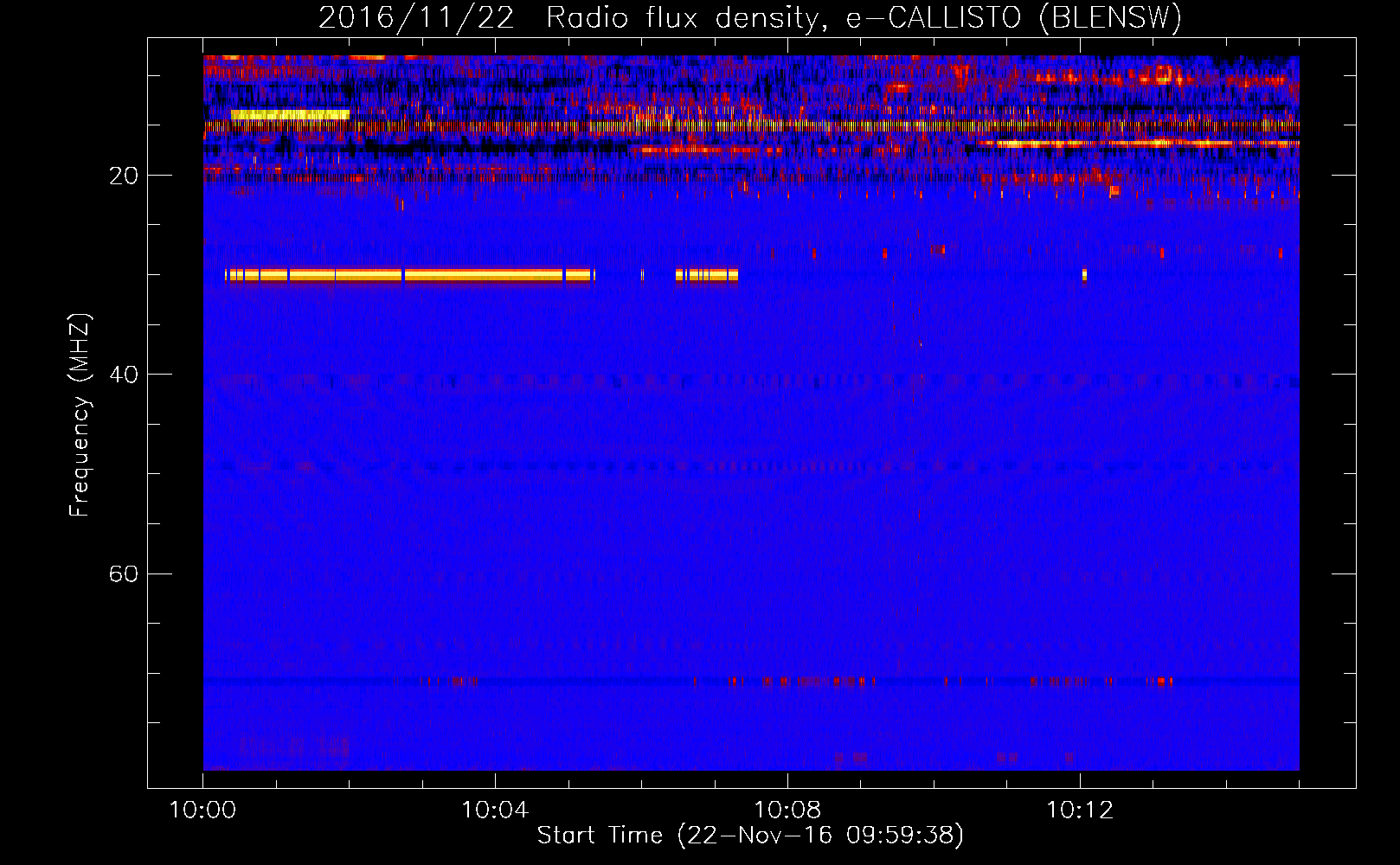Image resolution: width=1400 pixels, height=865 pixels.
Task: Click the short yellow bar near 14 MHz
Action: tap(290, 114)
